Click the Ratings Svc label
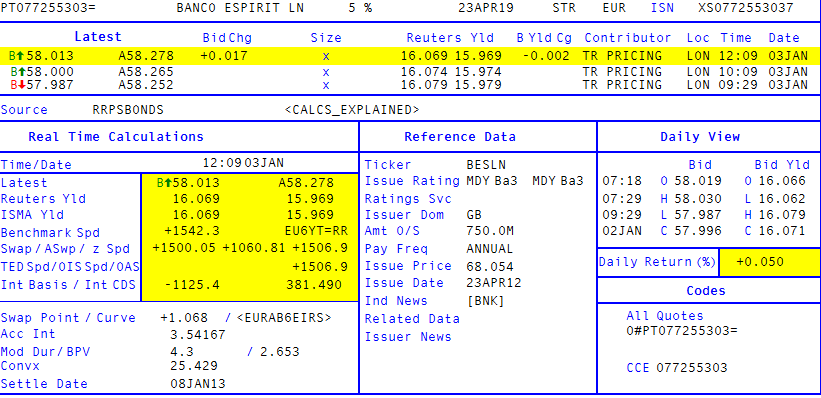The image size is (821, 398). coord(408,199)
